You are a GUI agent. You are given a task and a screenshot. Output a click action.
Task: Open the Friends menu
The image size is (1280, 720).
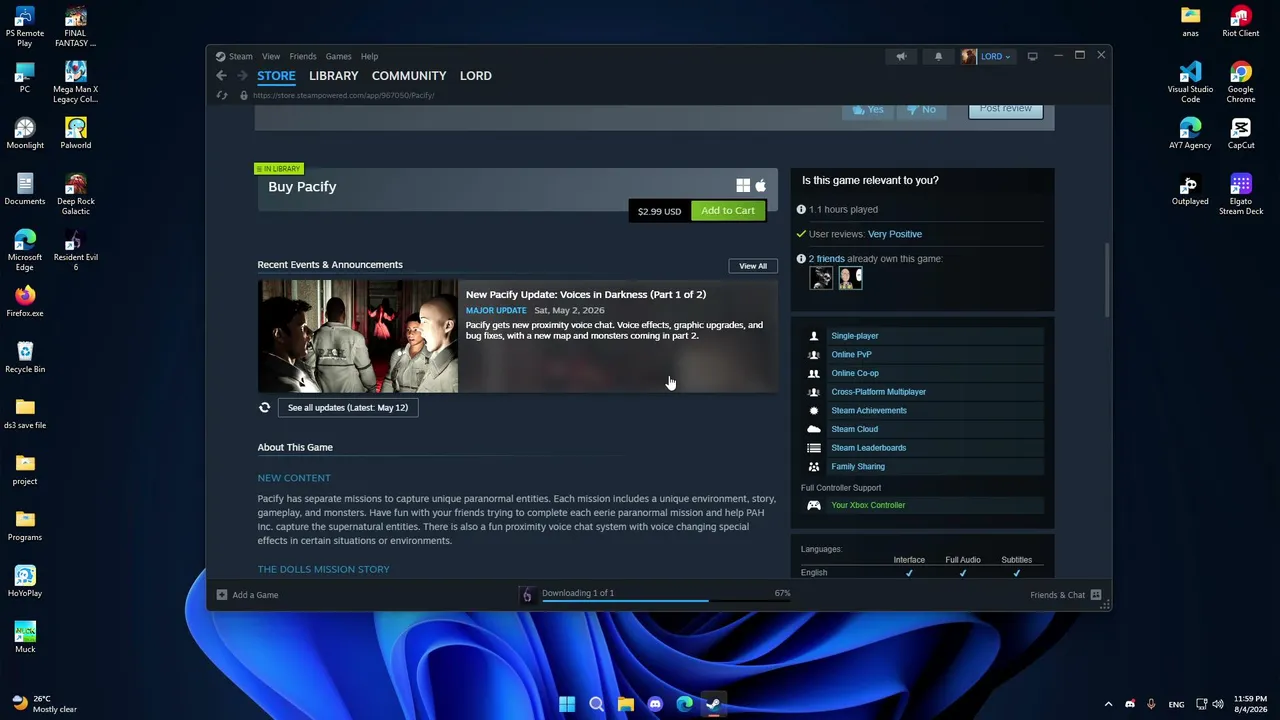[303, 56]
